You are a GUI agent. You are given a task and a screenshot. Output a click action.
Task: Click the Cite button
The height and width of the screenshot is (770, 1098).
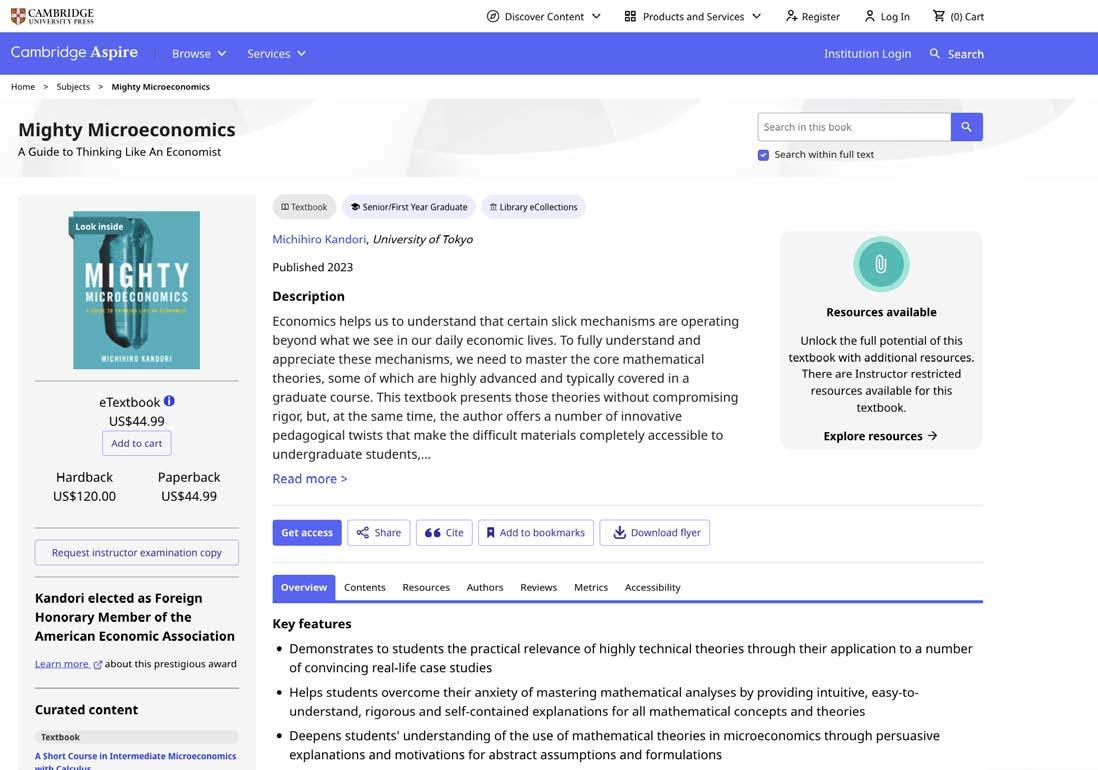coord(444,533)
